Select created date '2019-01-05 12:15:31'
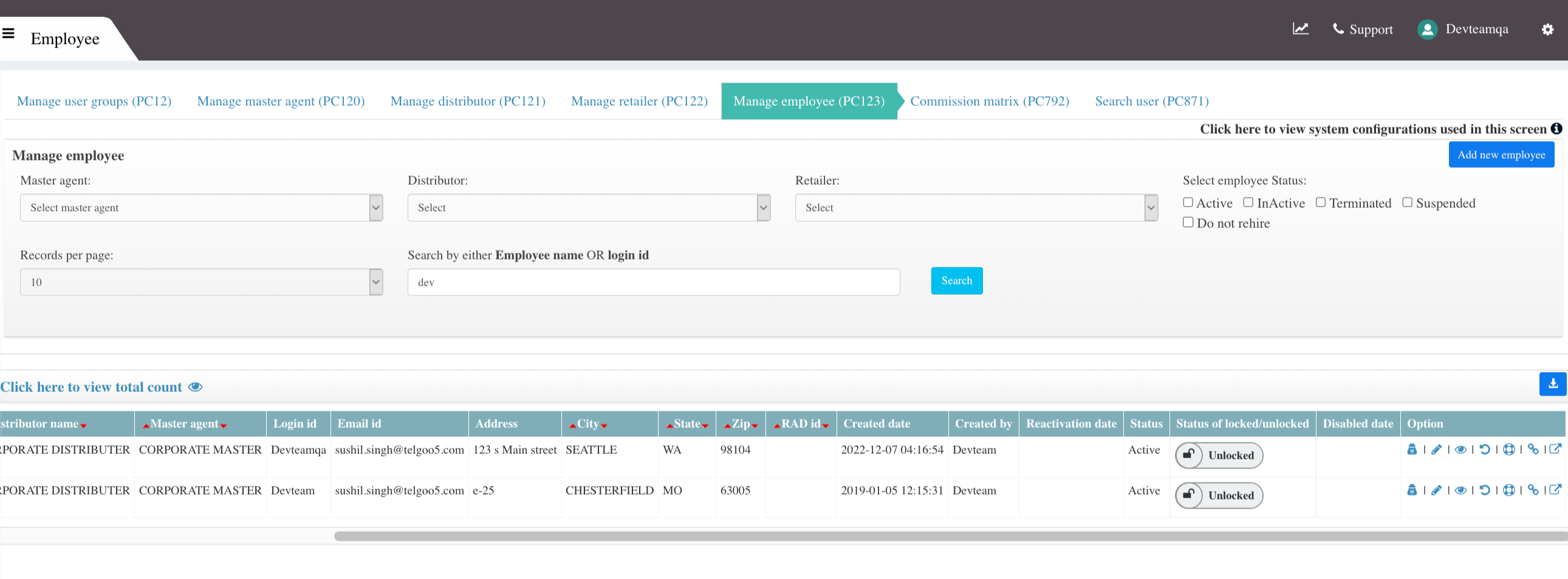The image size is (1568, 579). pos(892,491)
